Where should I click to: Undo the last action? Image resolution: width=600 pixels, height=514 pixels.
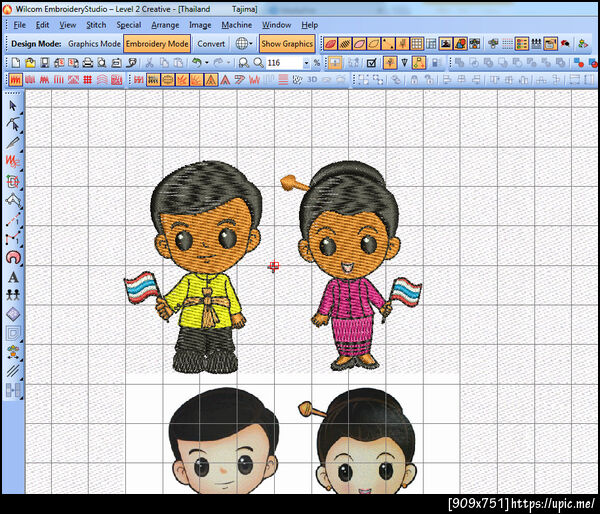point(196,63)
